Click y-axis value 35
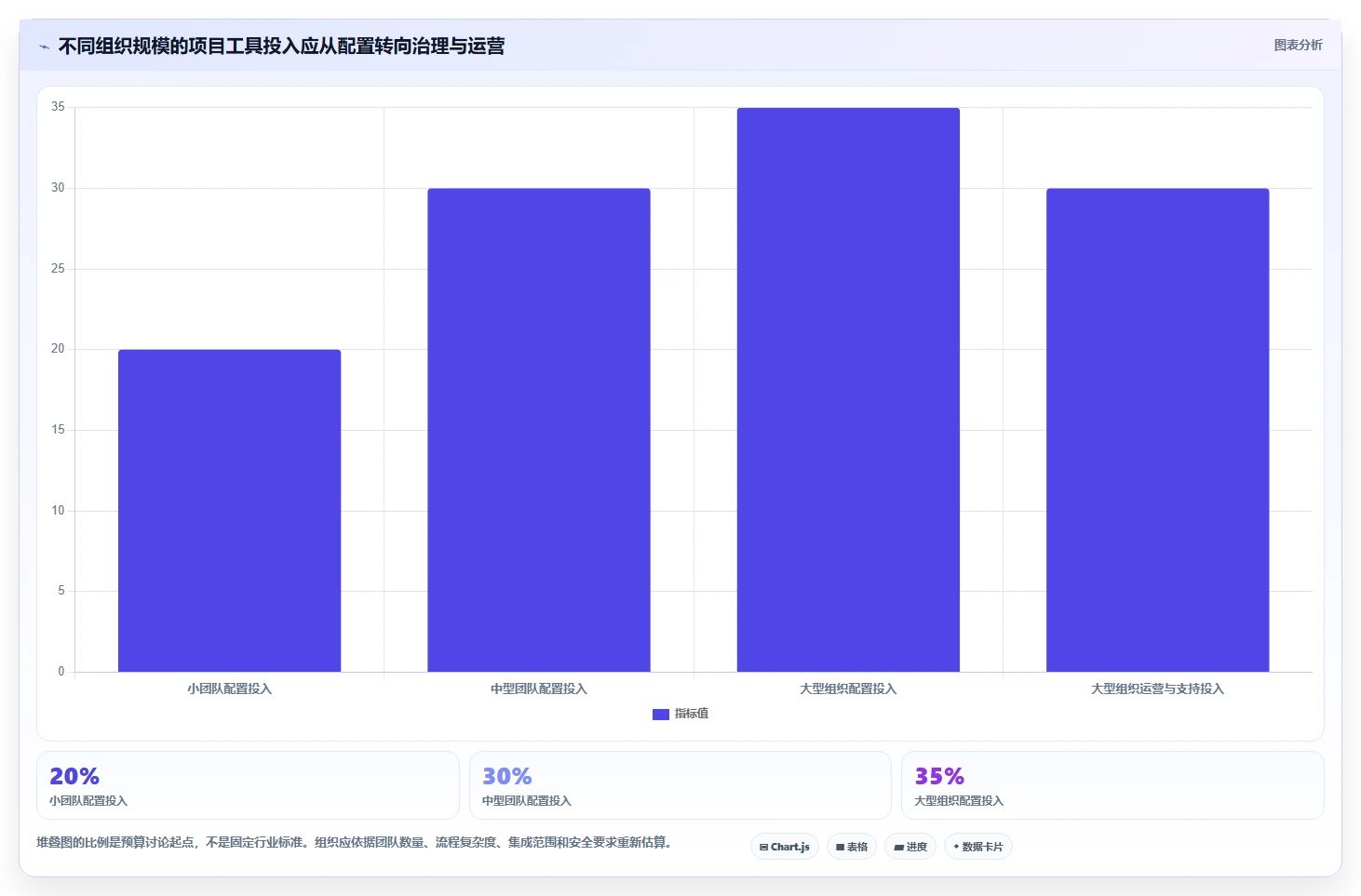This screenshot has height=896, width=1361. pos(58,107)
